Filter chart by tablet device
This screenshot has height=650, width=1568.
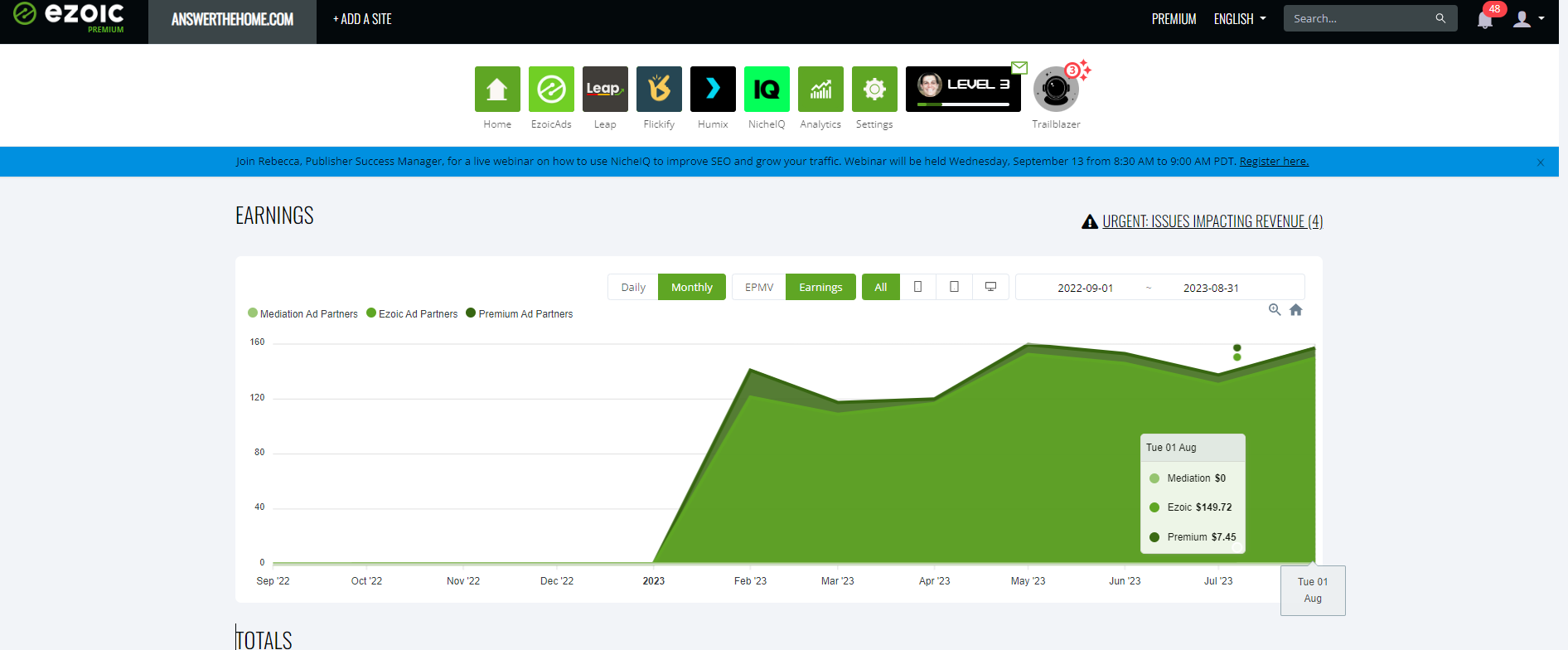click(954, 287)
